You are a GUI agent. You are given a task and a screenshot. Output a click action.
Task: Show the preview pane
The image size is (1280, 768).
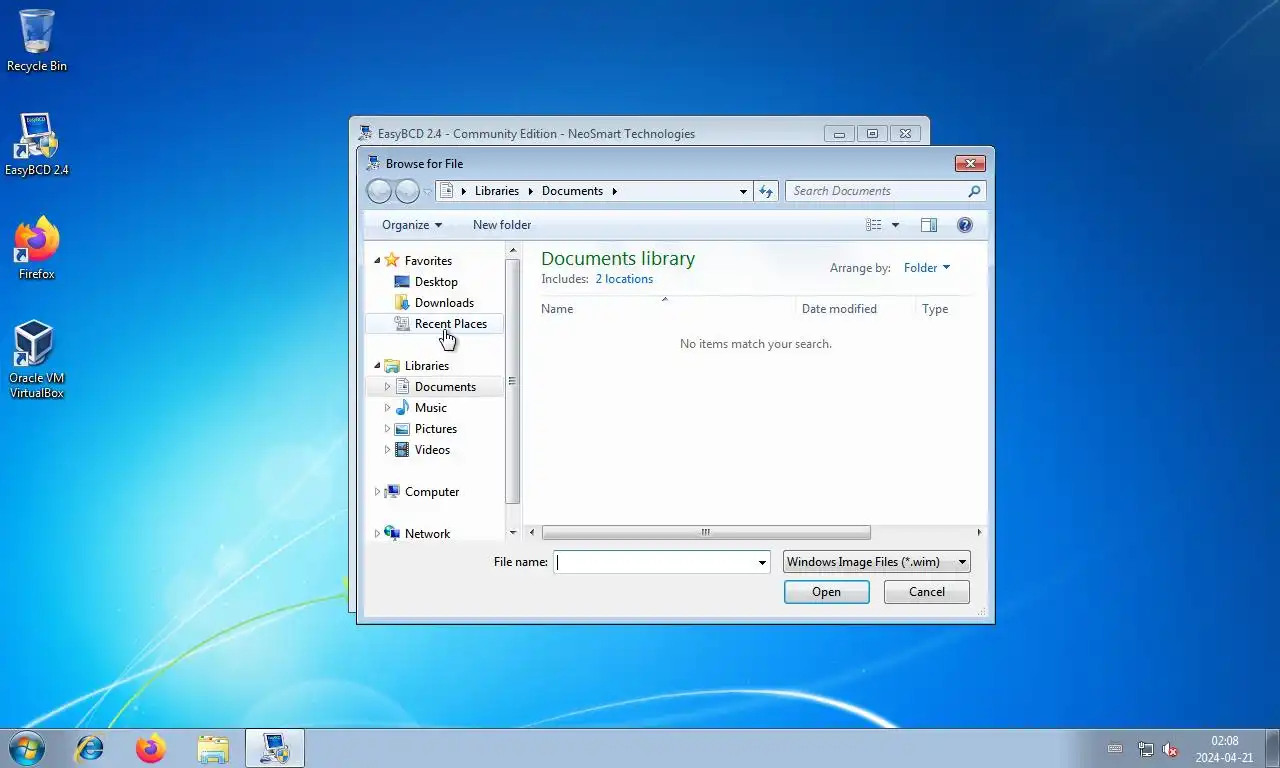[928, 225]
